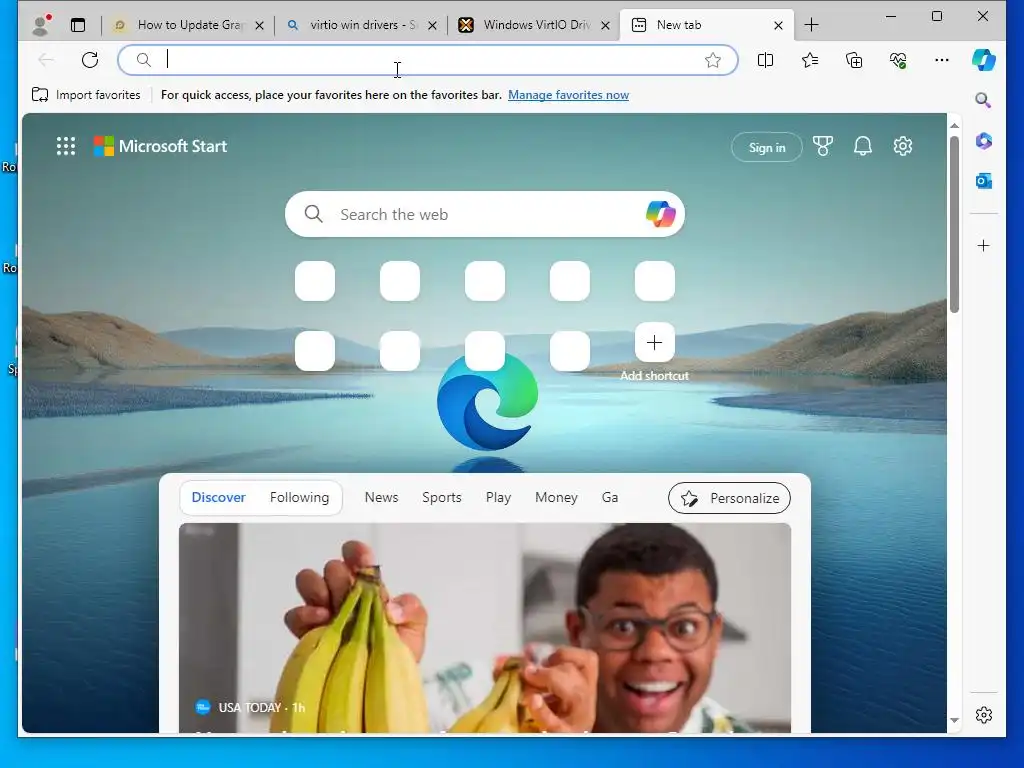This screenshot has width=1024, height=768.
Task: Click the Add shortcut plus tile
Action: (654, 342)
